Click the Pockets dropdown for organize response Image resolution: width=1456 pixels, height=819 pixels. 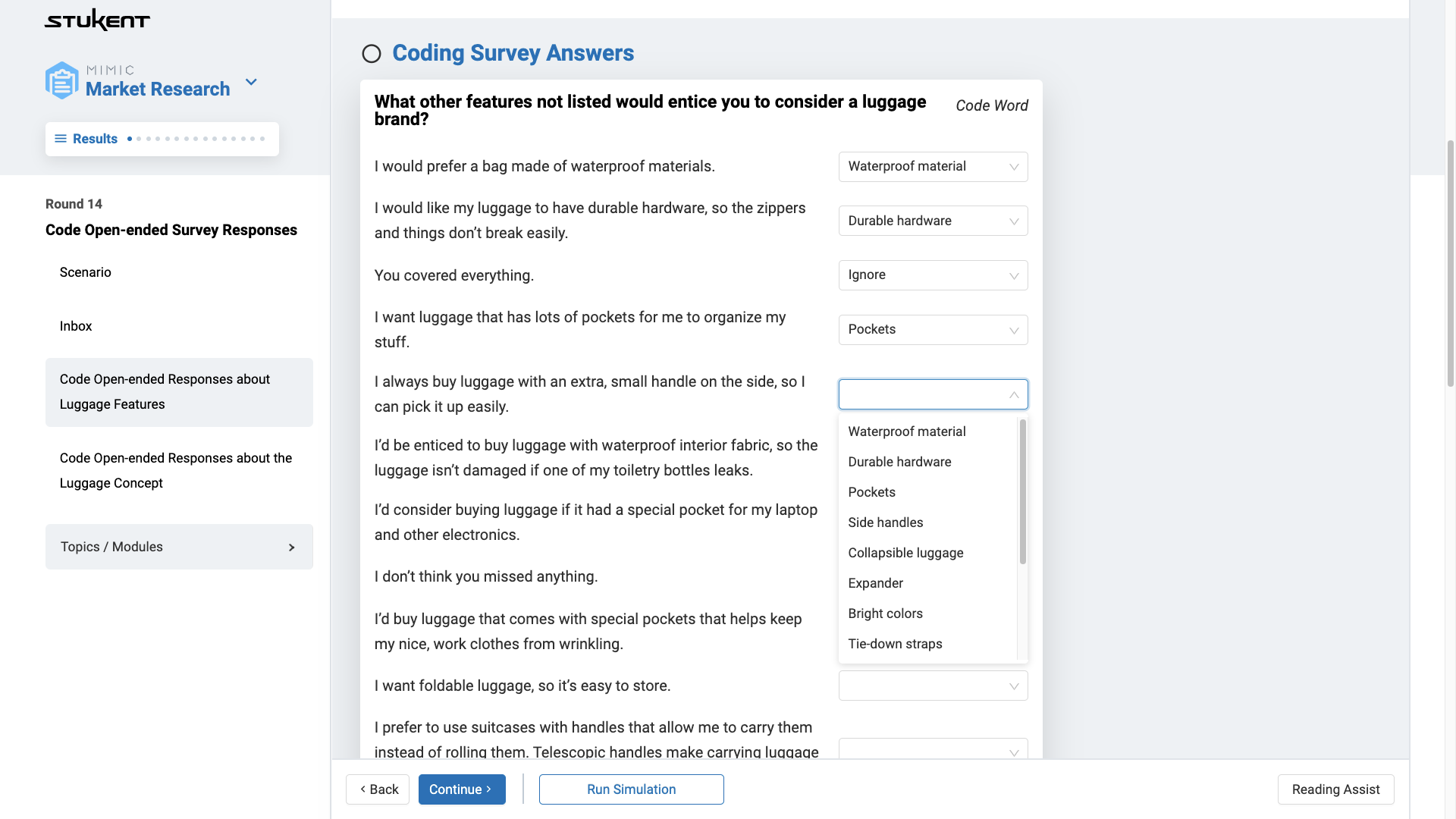pyautogui.click(x=932, y=329)
